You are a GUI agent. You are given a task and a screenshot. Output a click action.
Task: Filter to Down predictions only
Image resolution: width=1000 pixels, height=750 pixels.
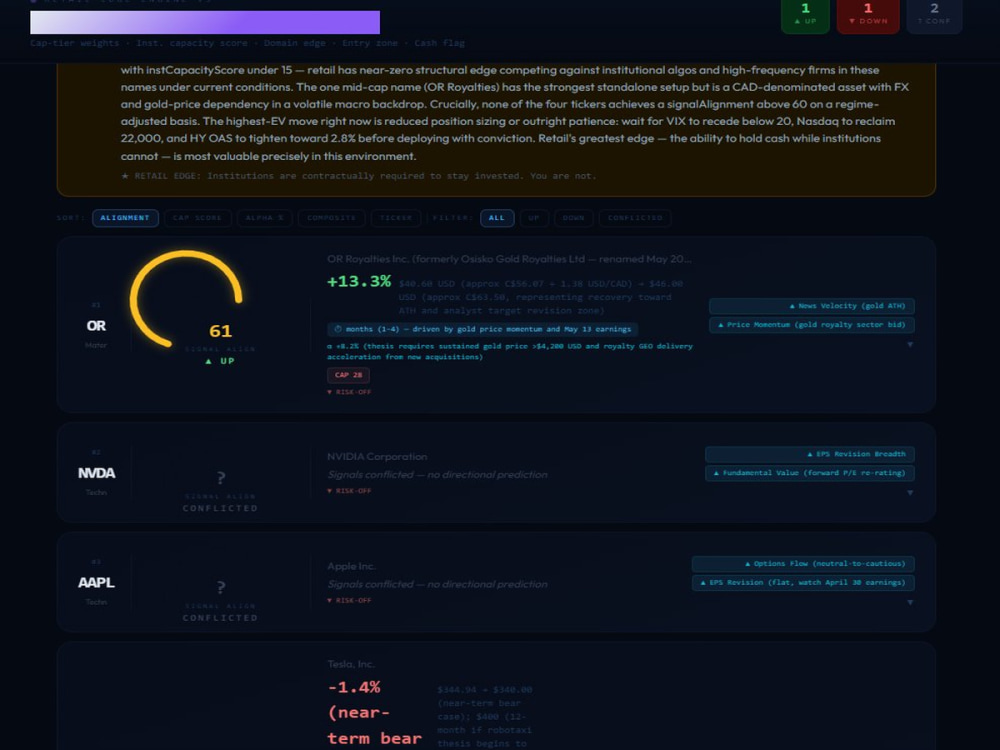tap(573, 218)
